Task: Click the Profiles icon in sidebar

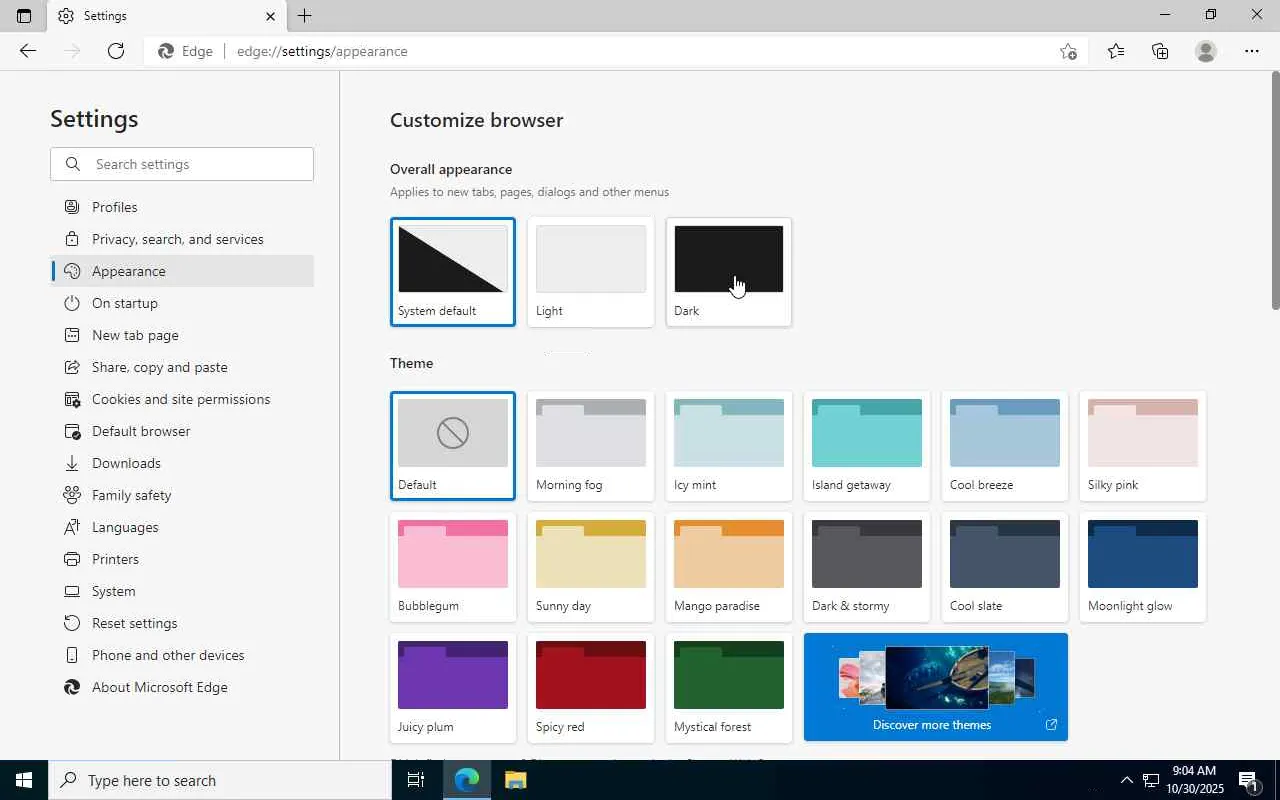Action: tap(72, 207)
